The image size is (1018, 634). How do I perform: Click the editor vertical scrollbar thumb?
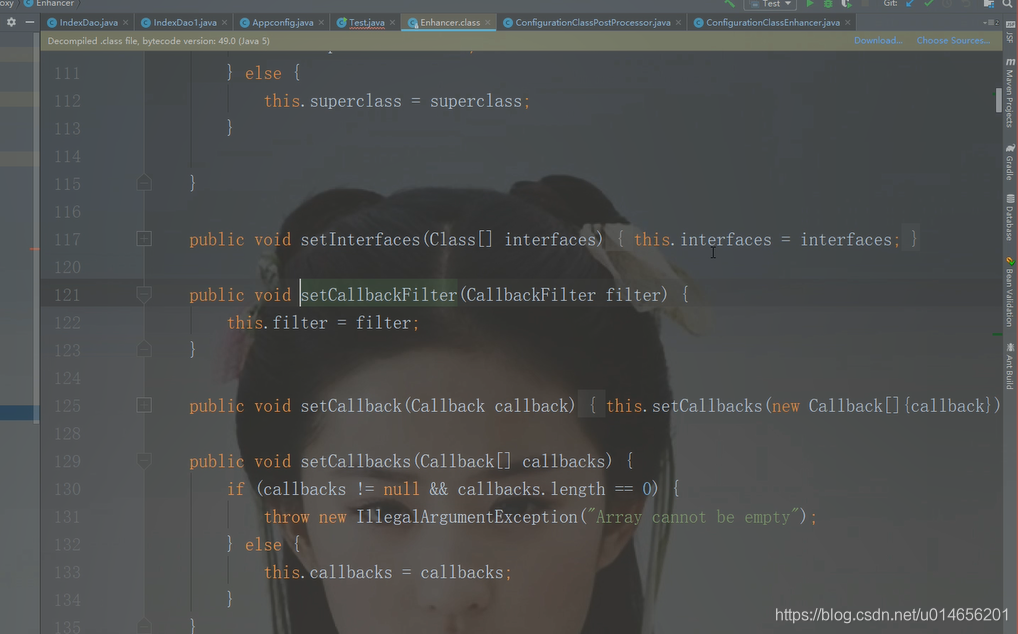point(999,100)
